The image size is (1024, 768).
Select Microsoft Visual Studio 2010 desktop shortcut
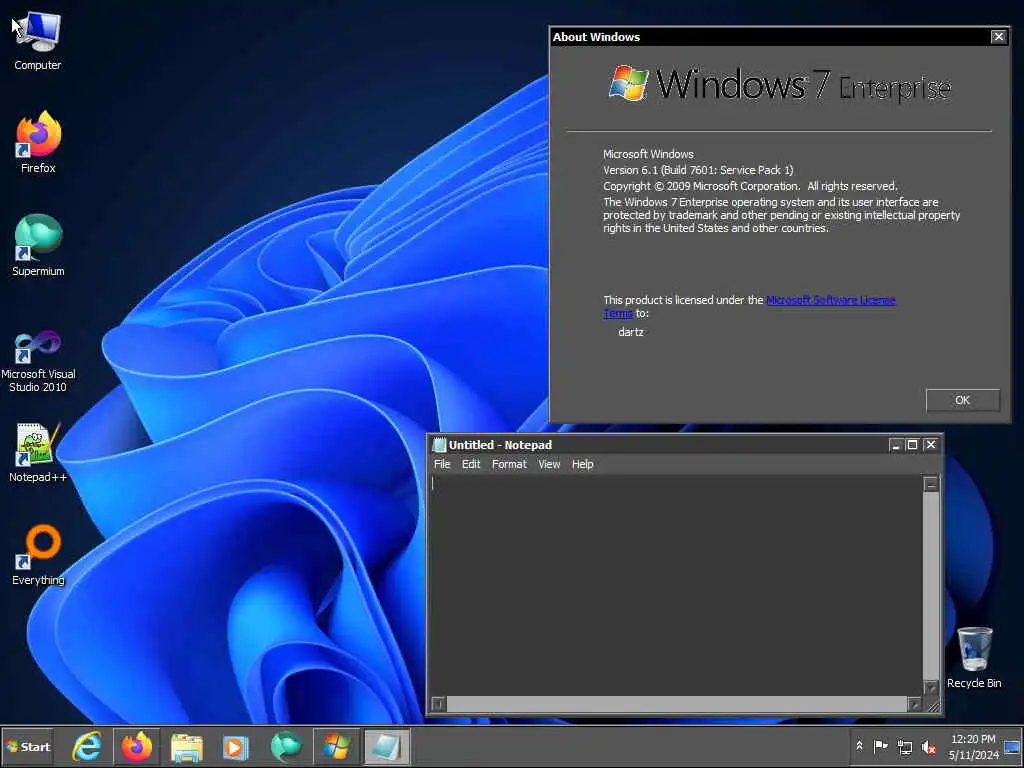(38, 360)
